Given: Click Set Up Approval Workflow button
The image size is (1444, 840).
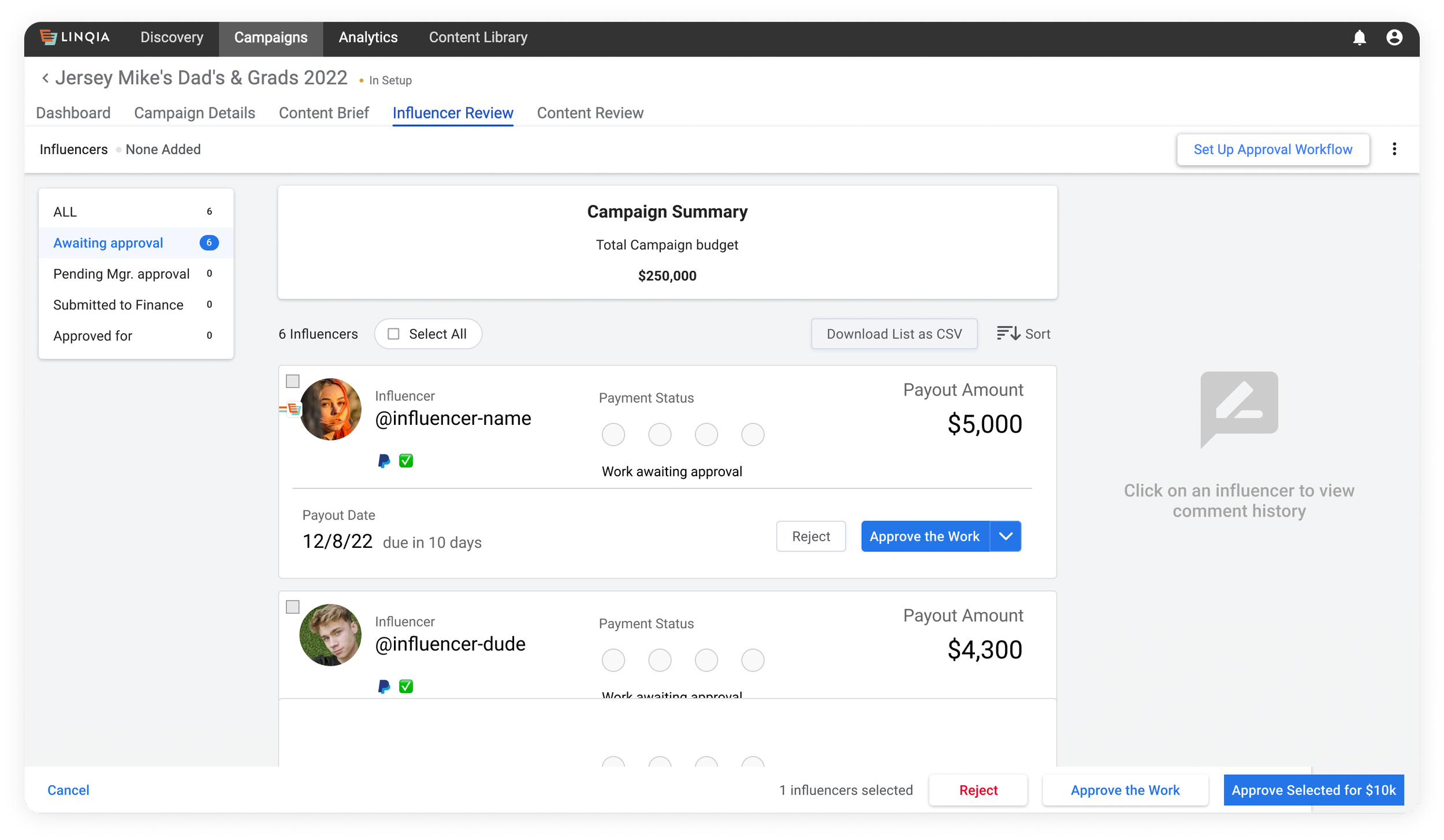Looking at the screenshot, I should (1272, 150).
